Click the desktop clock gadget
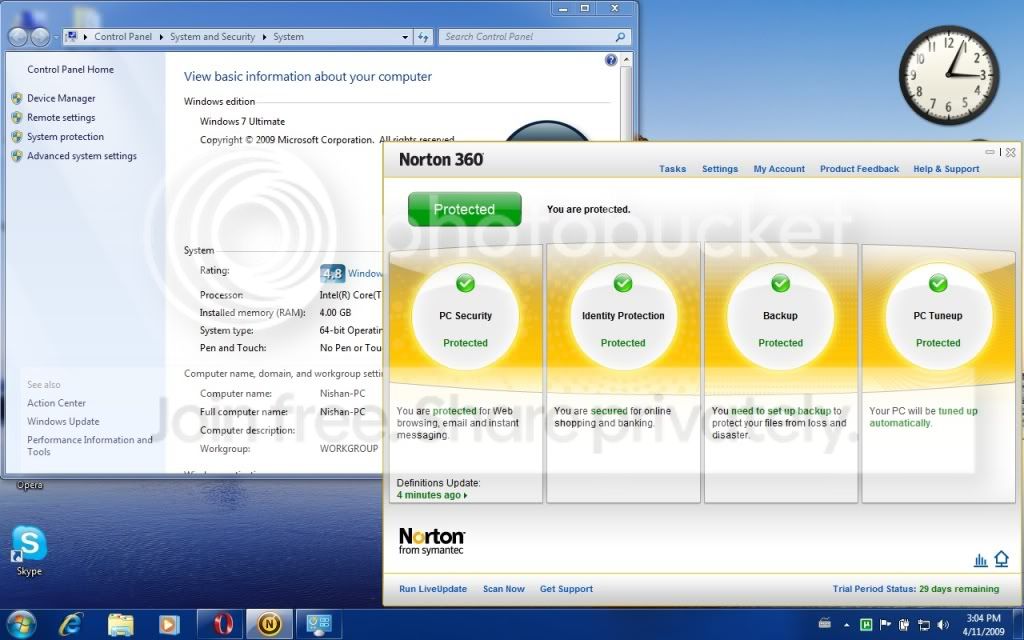This screenshot has width=1024, height=640. (949, 75)
